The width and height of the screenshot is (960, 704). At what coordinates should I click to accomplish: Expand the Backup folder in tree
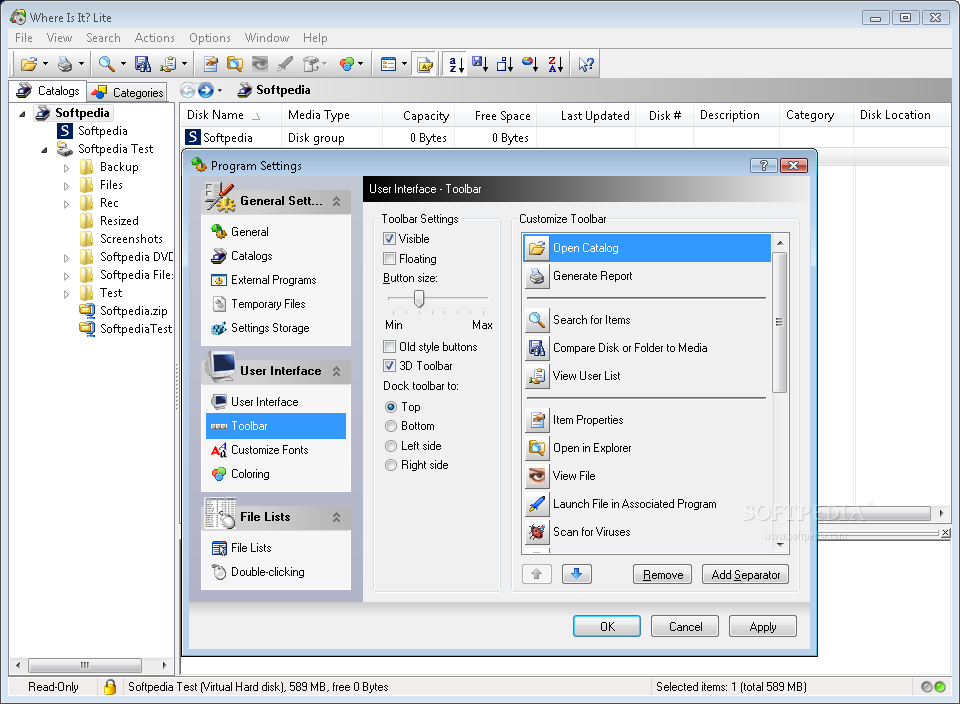pos(67,168)
